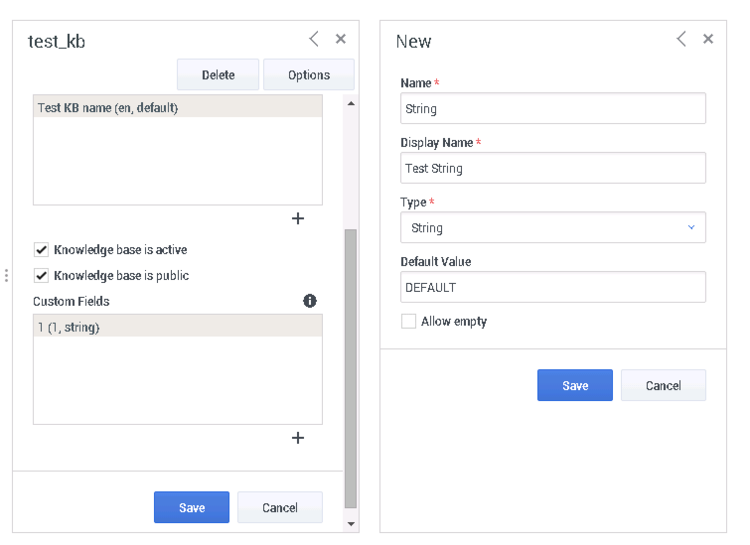The image size is (750, 545).
Task: Save the new custom field
Action: 574,385
